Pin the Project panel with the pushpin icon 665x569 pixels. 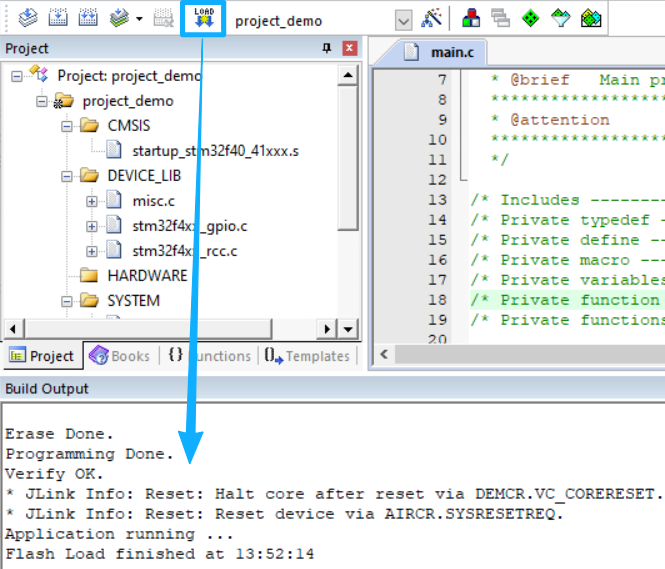pos(327,48)
